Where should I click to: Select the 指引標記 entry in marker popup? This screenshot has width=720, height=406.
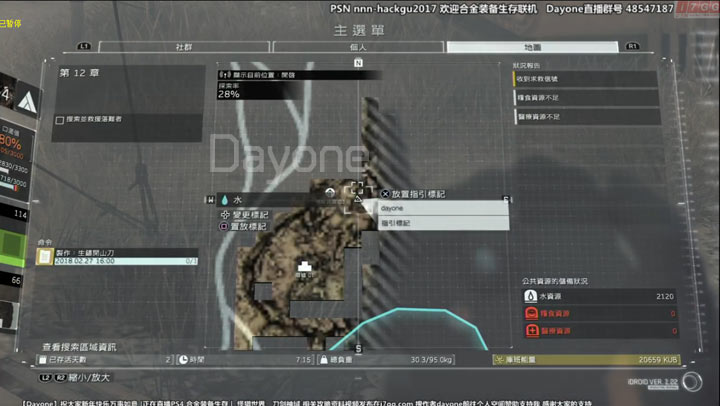(443, 223)
